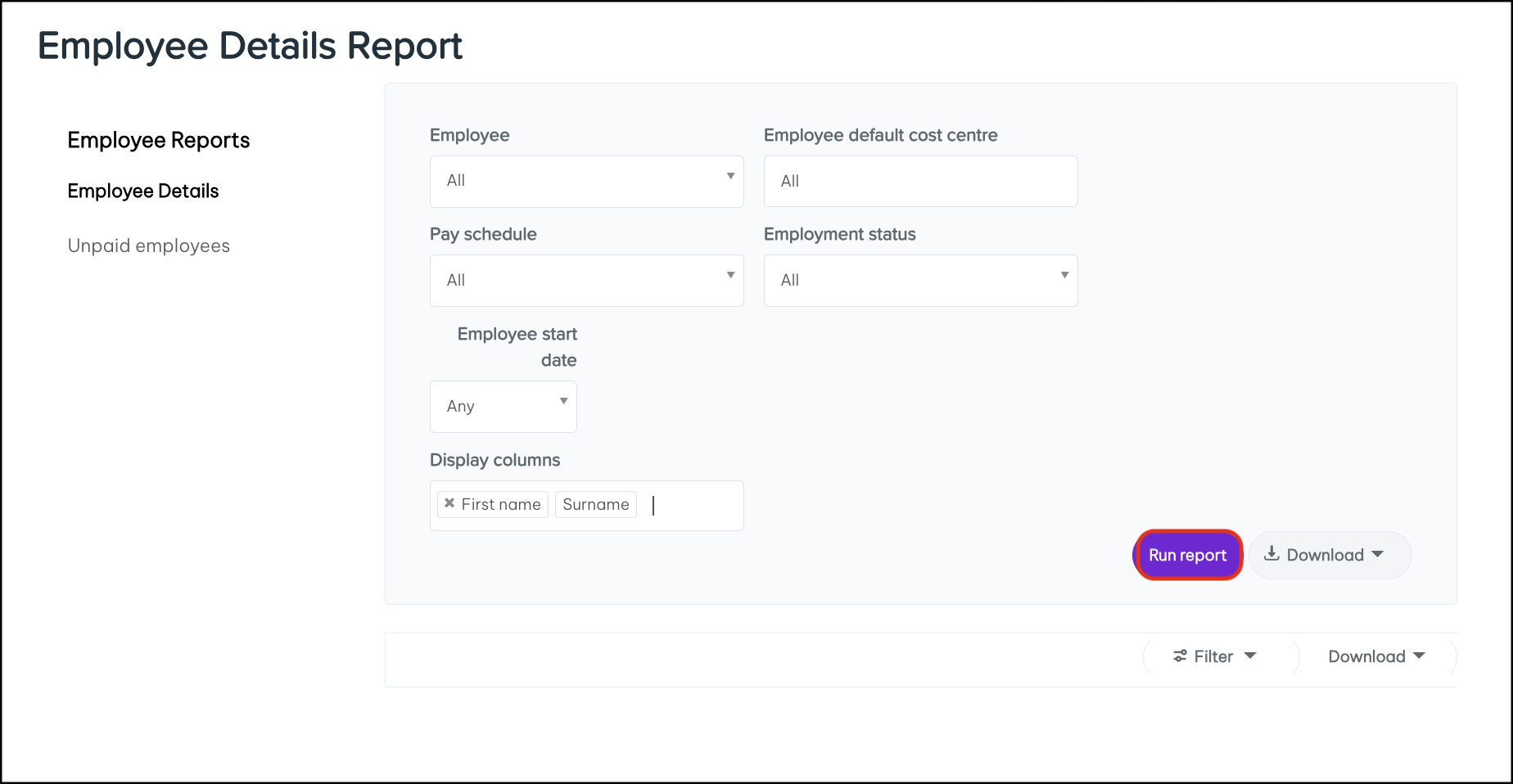Click the Employee start date caret icon

click(563, 401)
